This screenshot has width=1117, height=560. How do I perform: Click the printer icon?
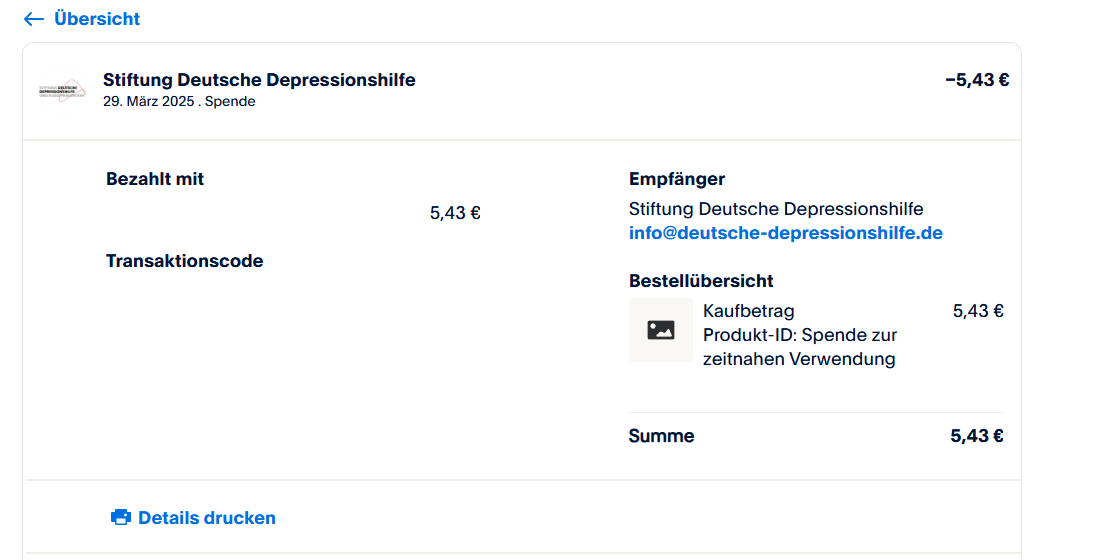point(121,518)
